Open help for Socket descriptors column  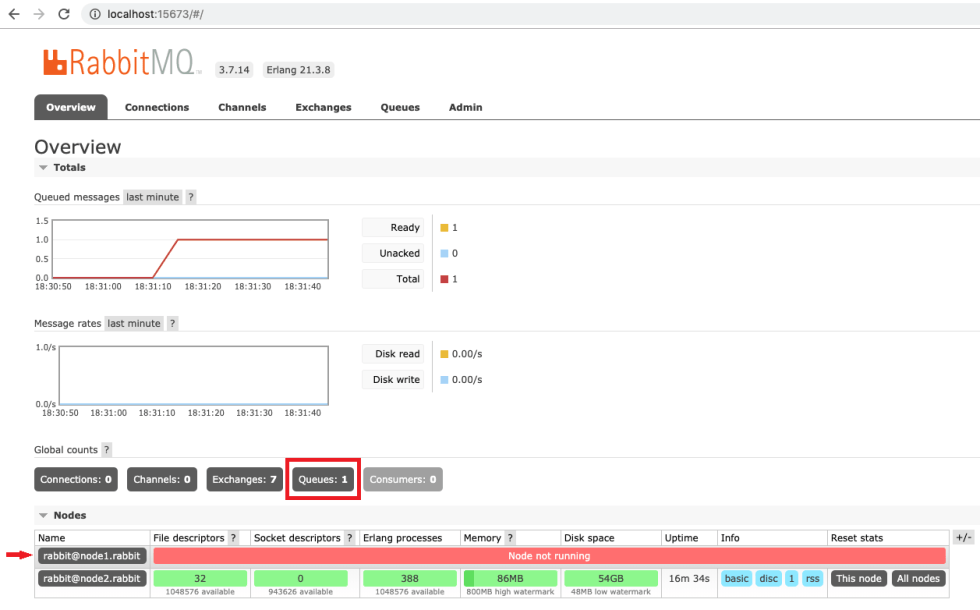(x=349, y=538)
